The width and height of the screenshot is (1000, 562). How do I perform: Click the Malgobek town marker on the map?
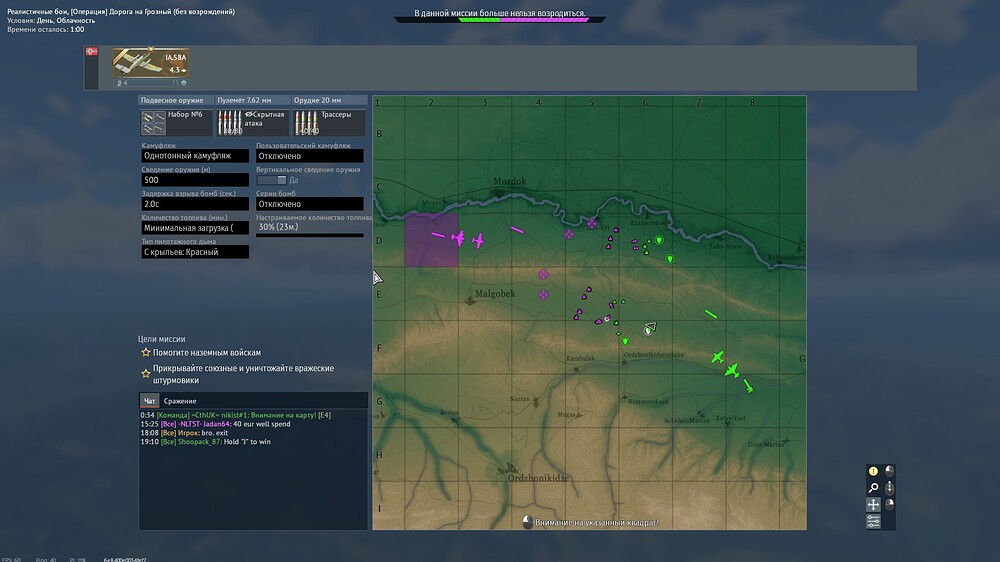click(470, 300)
